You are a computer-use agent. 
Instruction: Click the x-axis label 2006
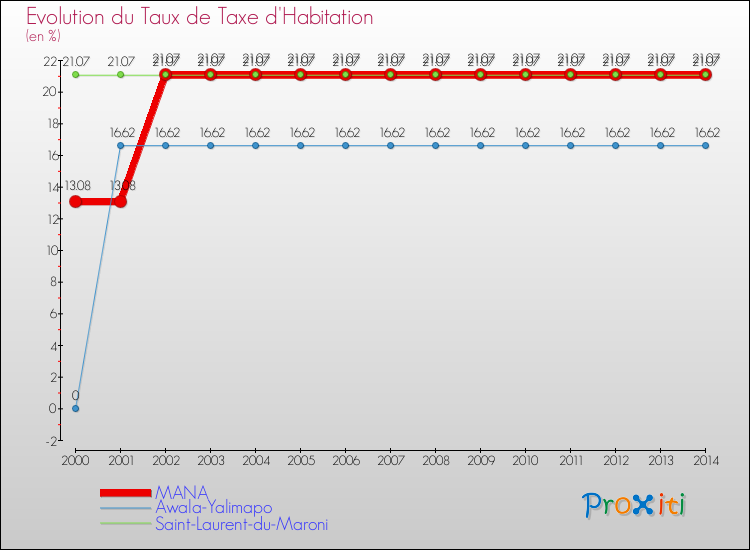pos(345,461)
